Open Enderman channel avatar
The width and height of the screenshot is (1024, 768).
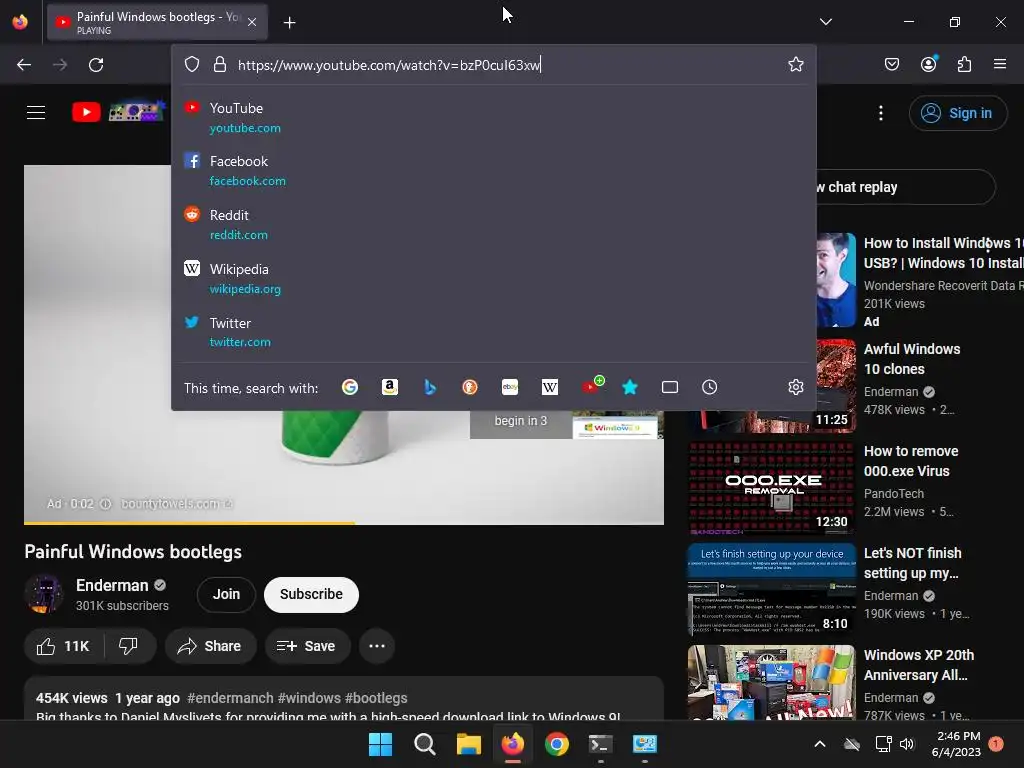44,594
